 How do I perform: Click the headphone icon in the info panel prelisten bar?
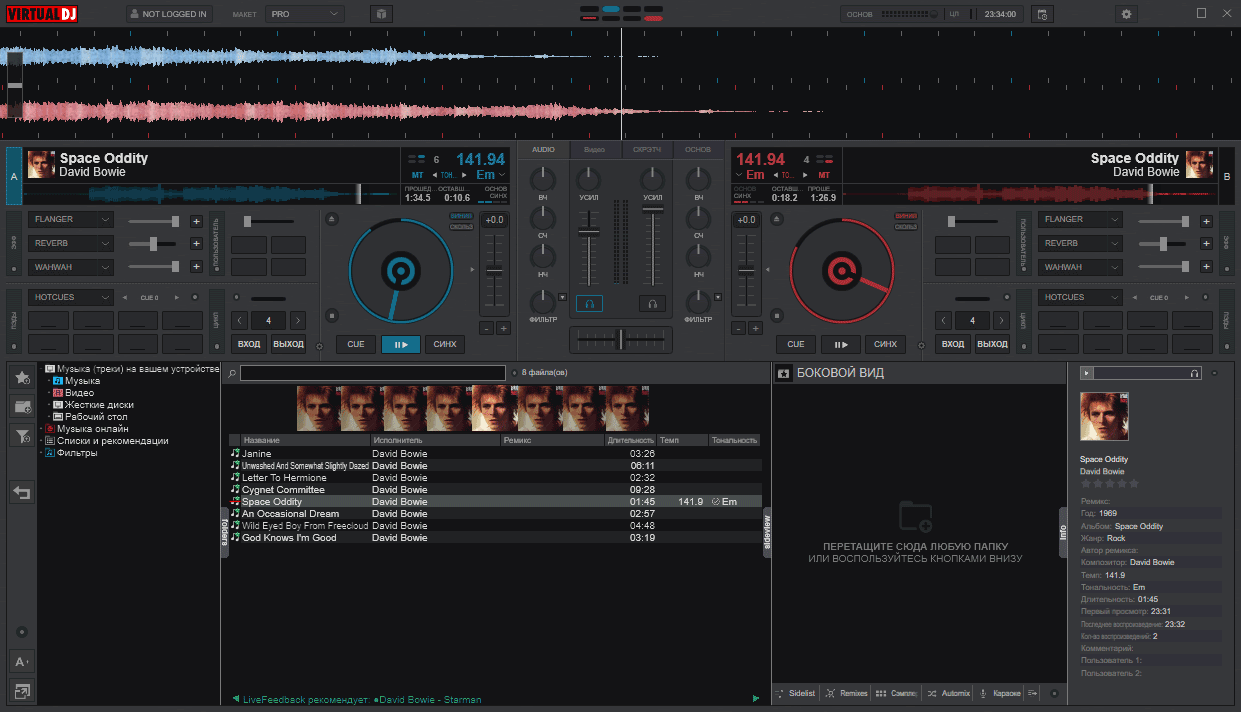pyautogui.click(x=1194, y=373)
